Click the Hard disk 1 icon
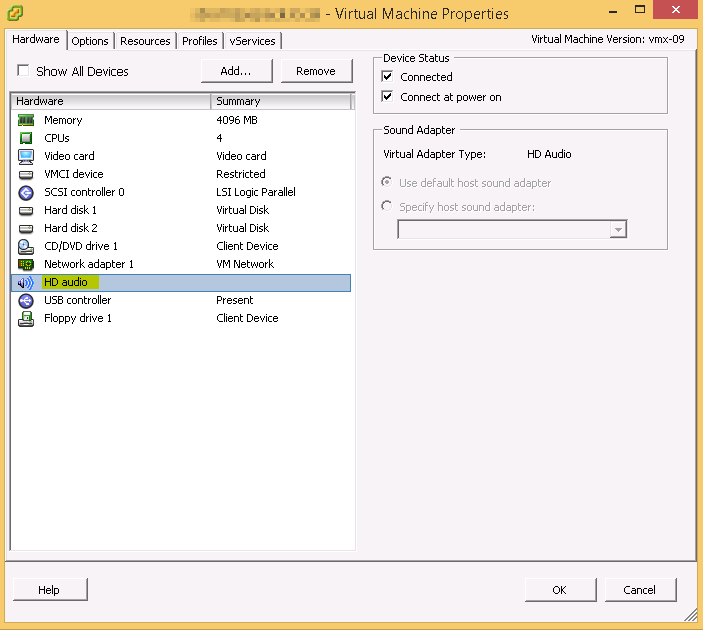 (26, 210)
